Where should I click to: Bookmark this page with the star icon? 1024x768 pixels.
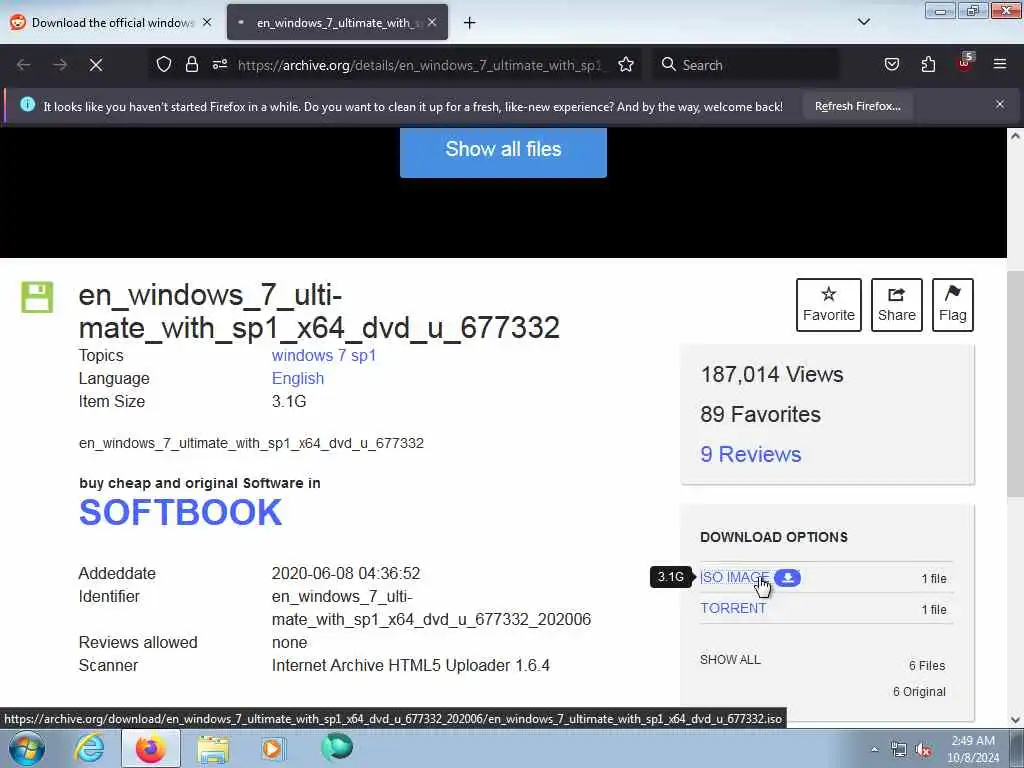click(x=626, y=65)
